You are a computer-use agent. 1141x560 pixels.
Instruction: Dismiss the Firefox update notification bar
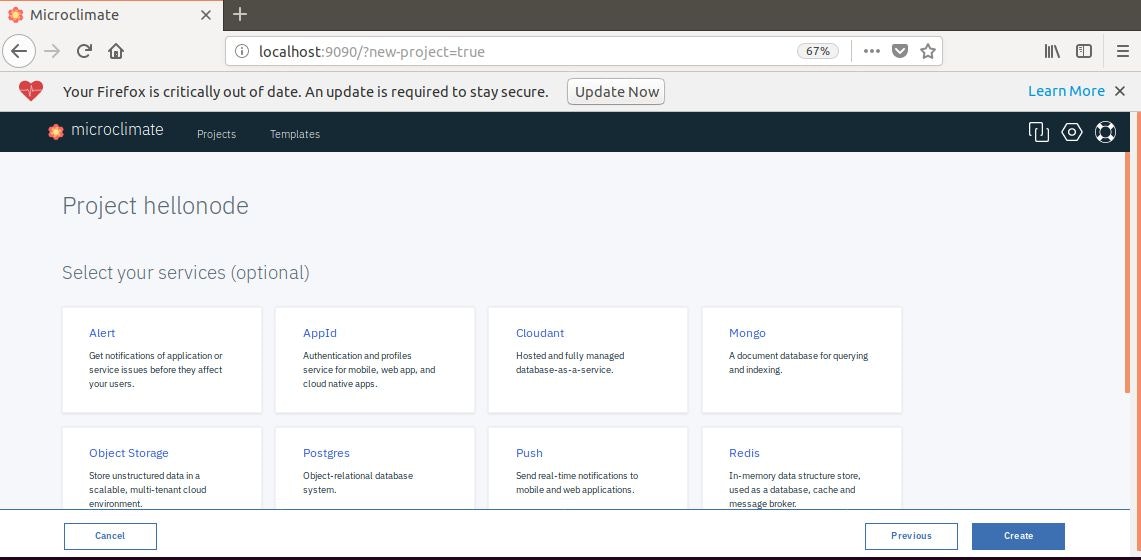[1120, 91]
